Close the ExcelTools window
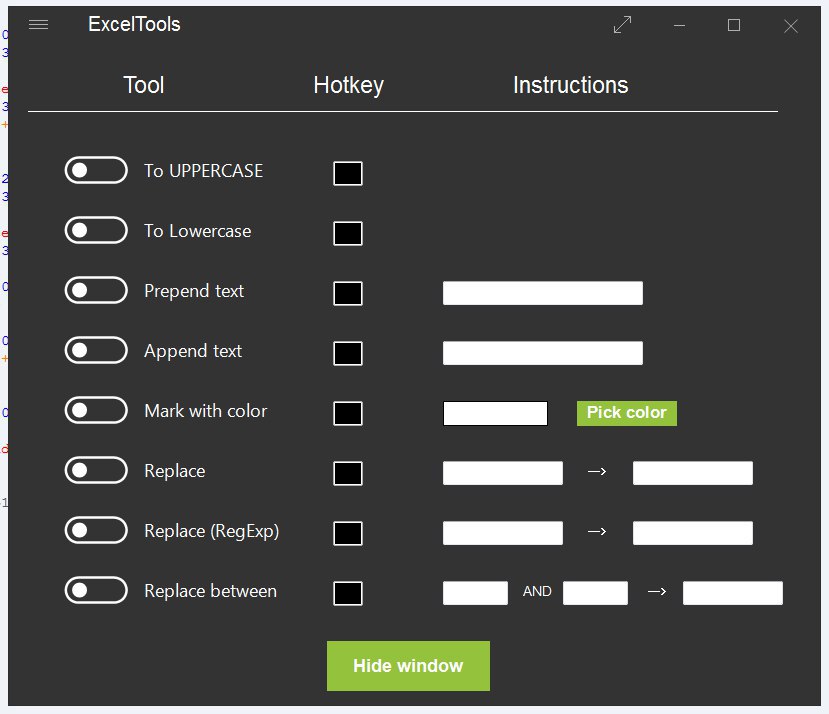The width and height of the screenshot is (829, 714). 791,26
